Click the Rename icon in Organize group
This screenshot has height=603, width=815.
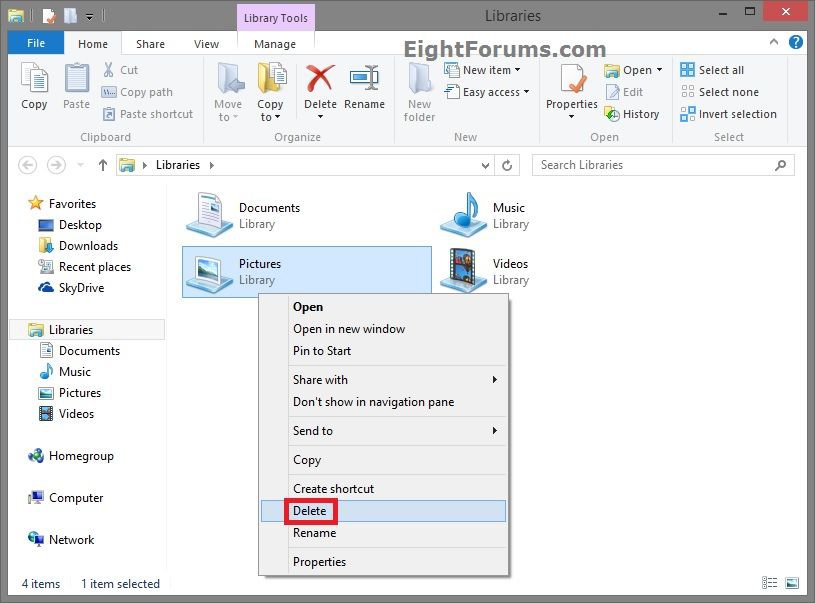pos(364,80)
